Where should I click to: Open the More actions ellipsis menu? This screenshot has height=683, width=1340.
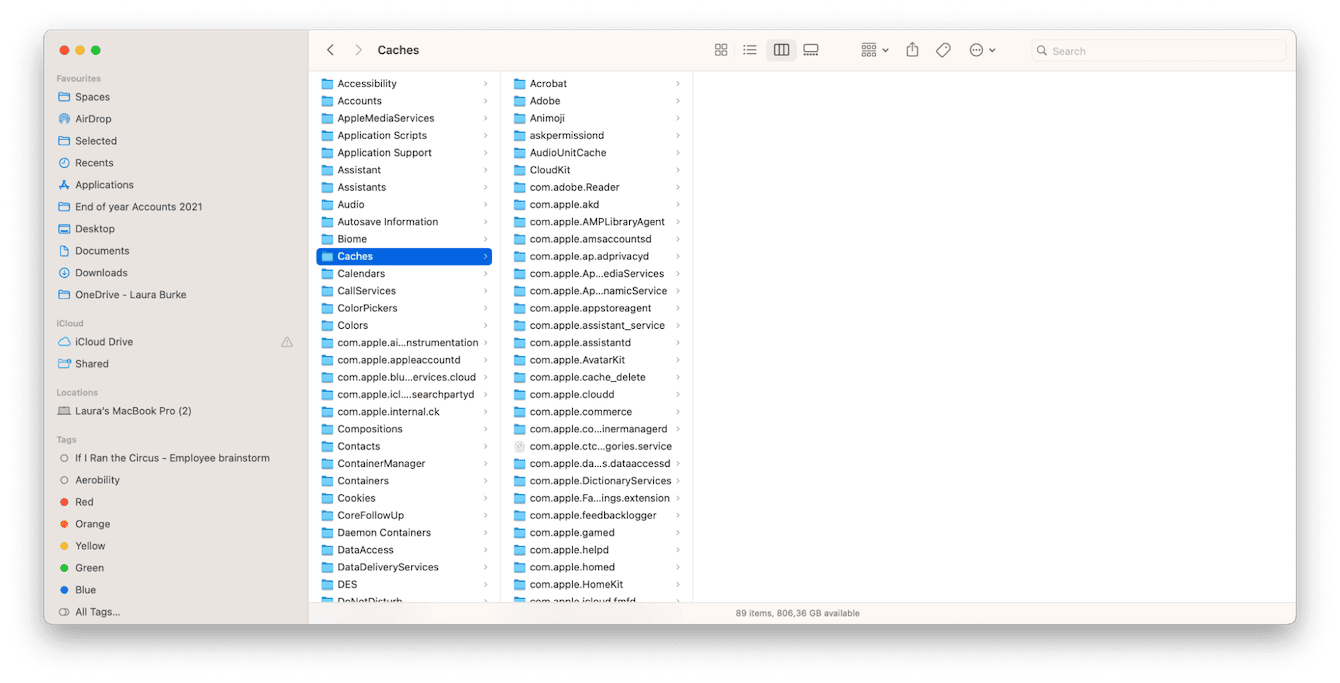pos(978,49)
